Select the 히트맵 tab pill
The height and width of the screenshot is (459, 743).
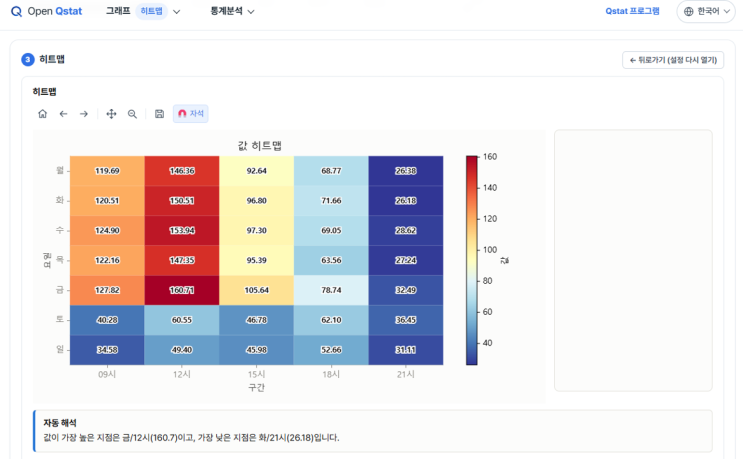pos(152,11)
